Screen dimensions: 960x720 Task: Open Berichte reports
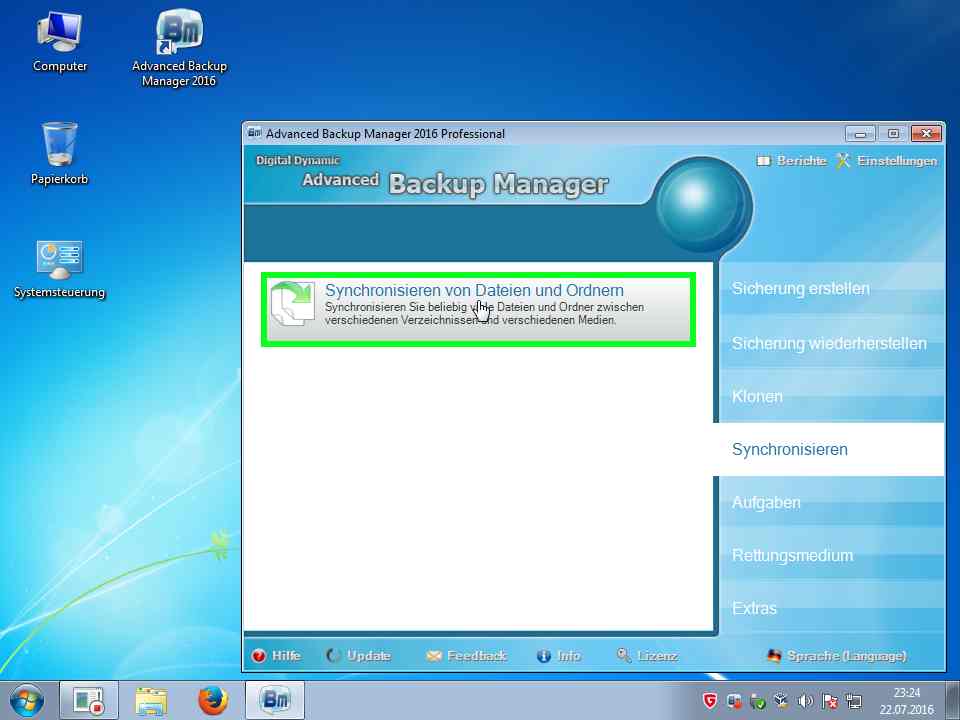[x=801, y=161]
